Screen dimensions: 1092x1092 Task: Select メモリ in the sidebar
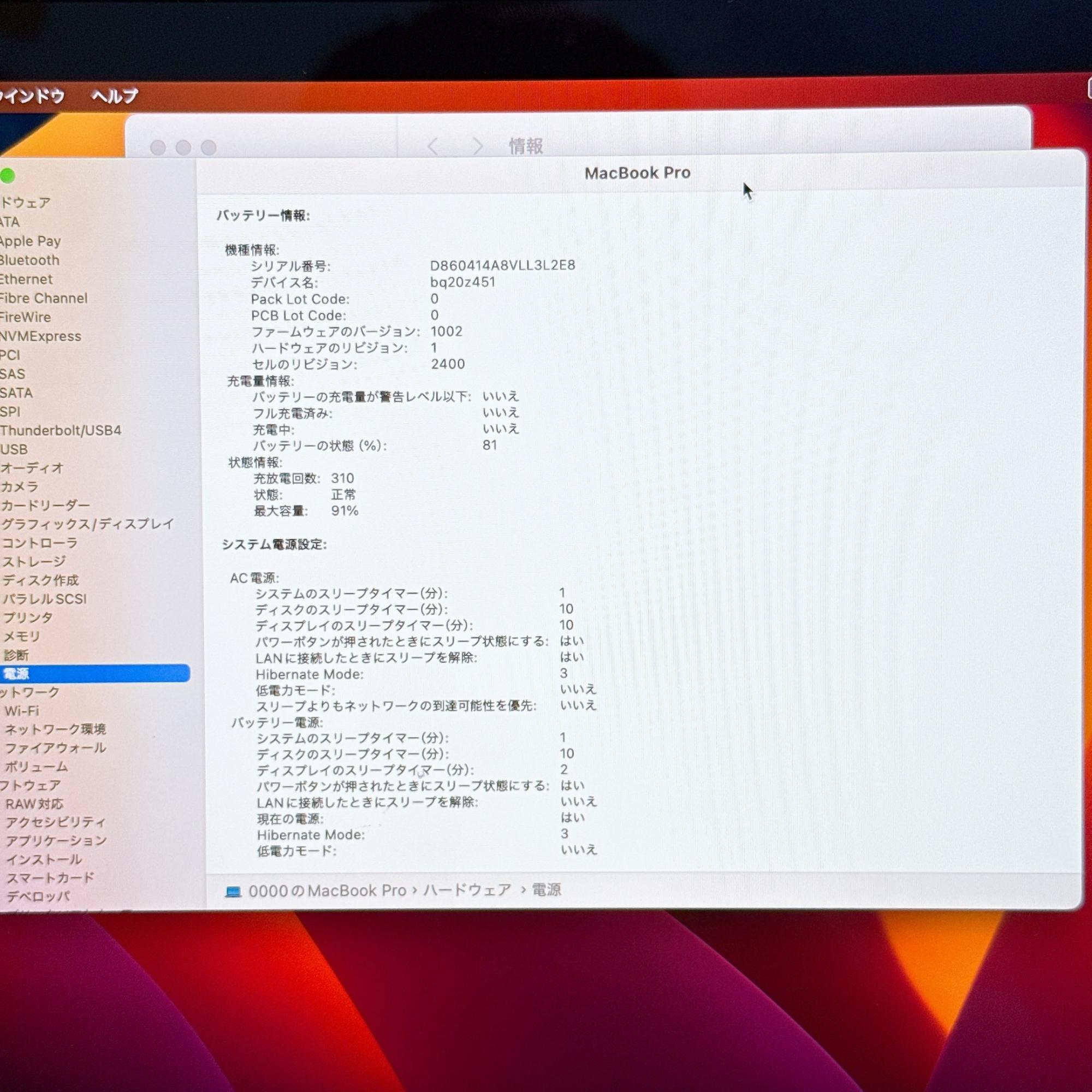click(21, 637)
